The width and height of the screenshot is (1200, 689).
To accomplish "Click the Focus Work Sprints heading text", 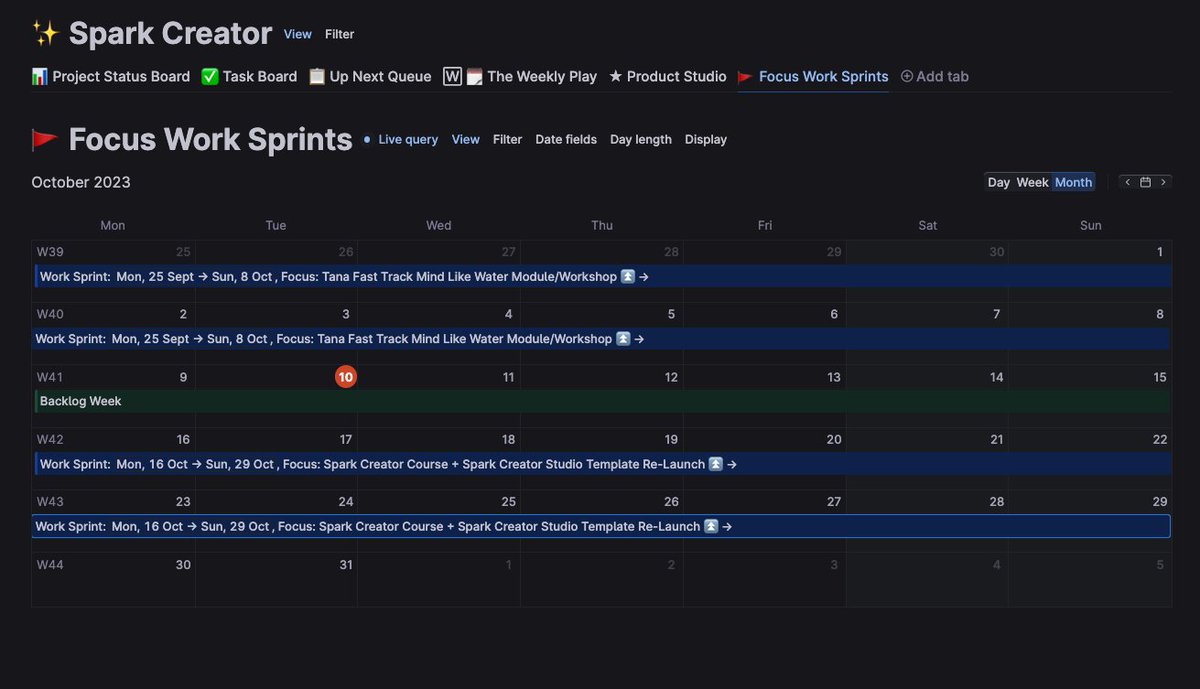I will [211, 140].
